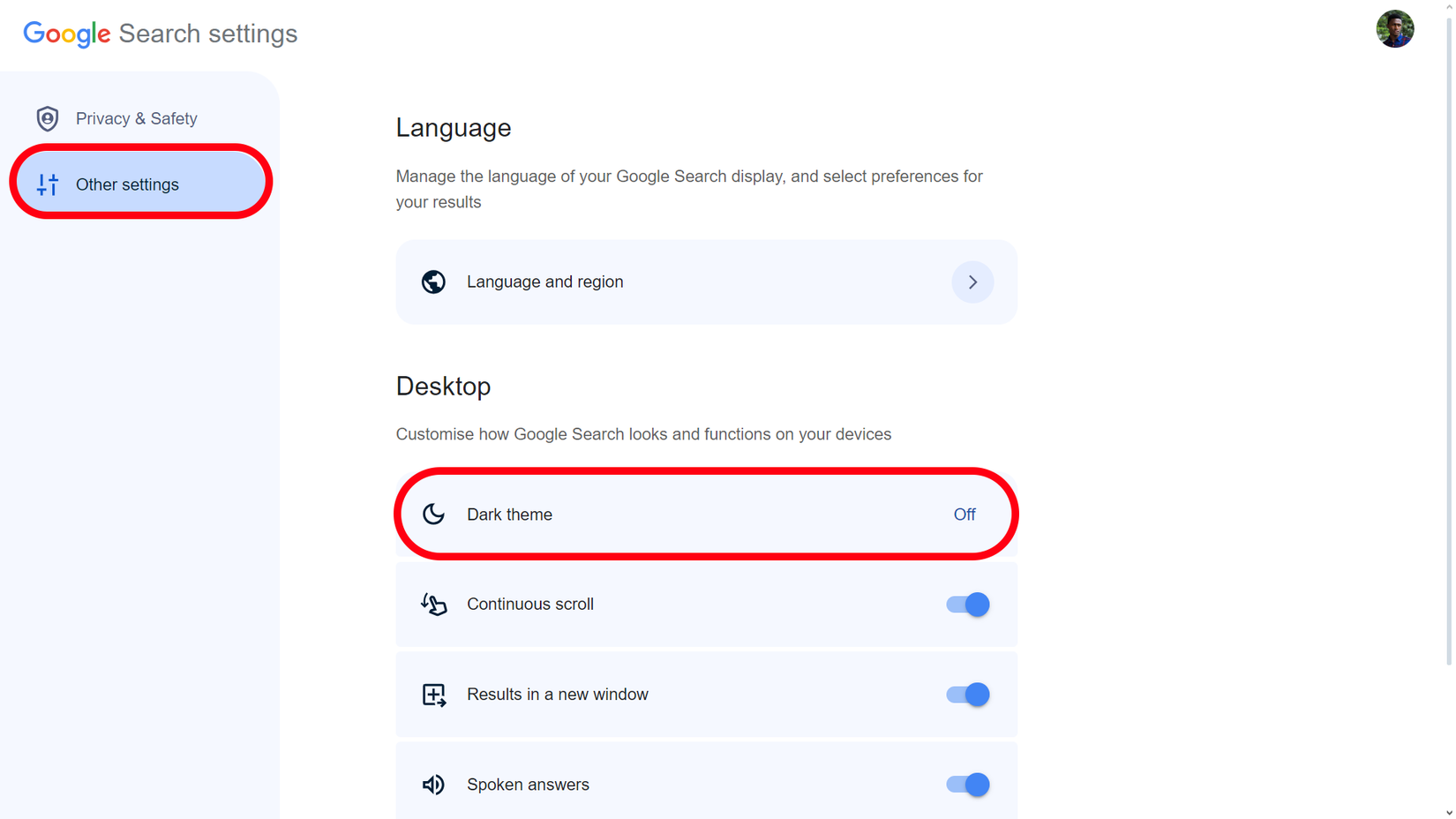
Task: Expand Language and region with chevron arrow
Action: (972, 282)
